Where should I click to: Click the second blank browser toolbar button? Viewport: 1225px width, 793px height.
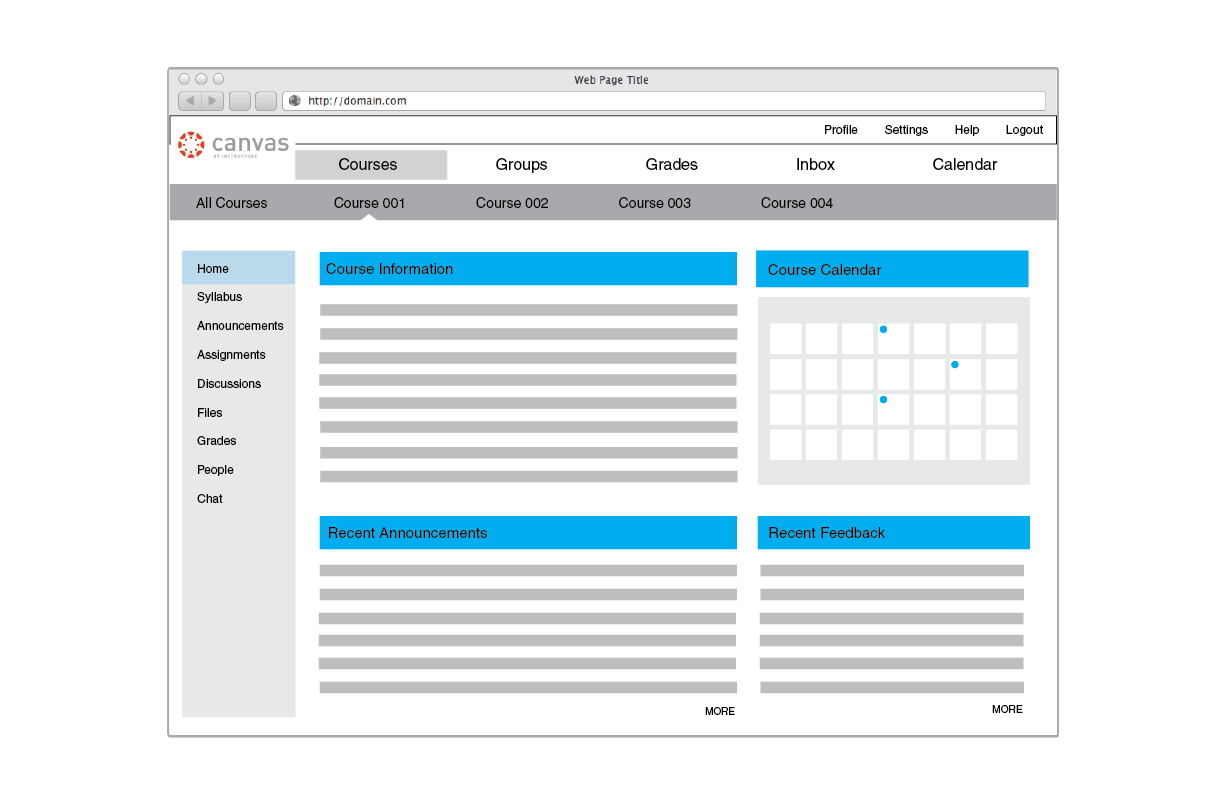point(266,101)
